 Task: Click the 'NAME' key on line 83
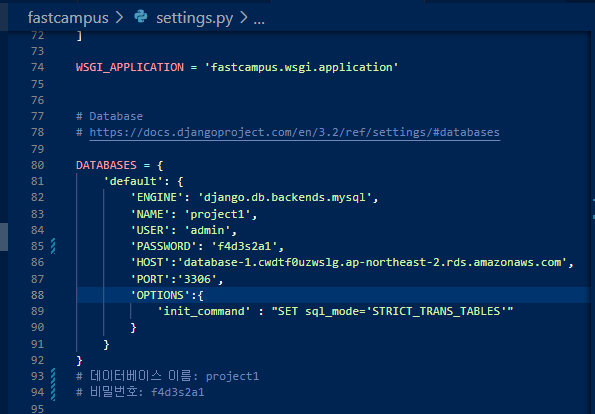click(x=150, y=214)
